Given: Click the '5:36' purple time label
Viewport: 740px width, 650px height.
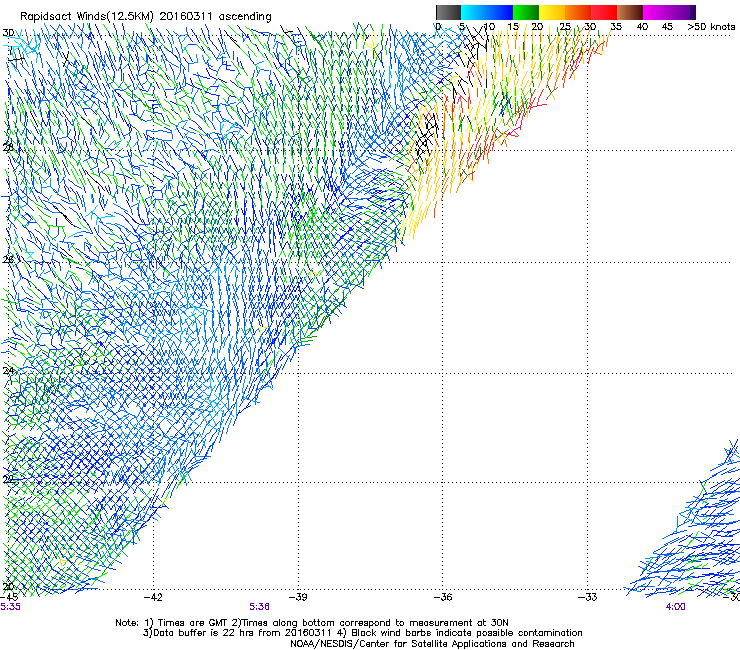Looking at the screenshot, I should (x=260, y=607).
